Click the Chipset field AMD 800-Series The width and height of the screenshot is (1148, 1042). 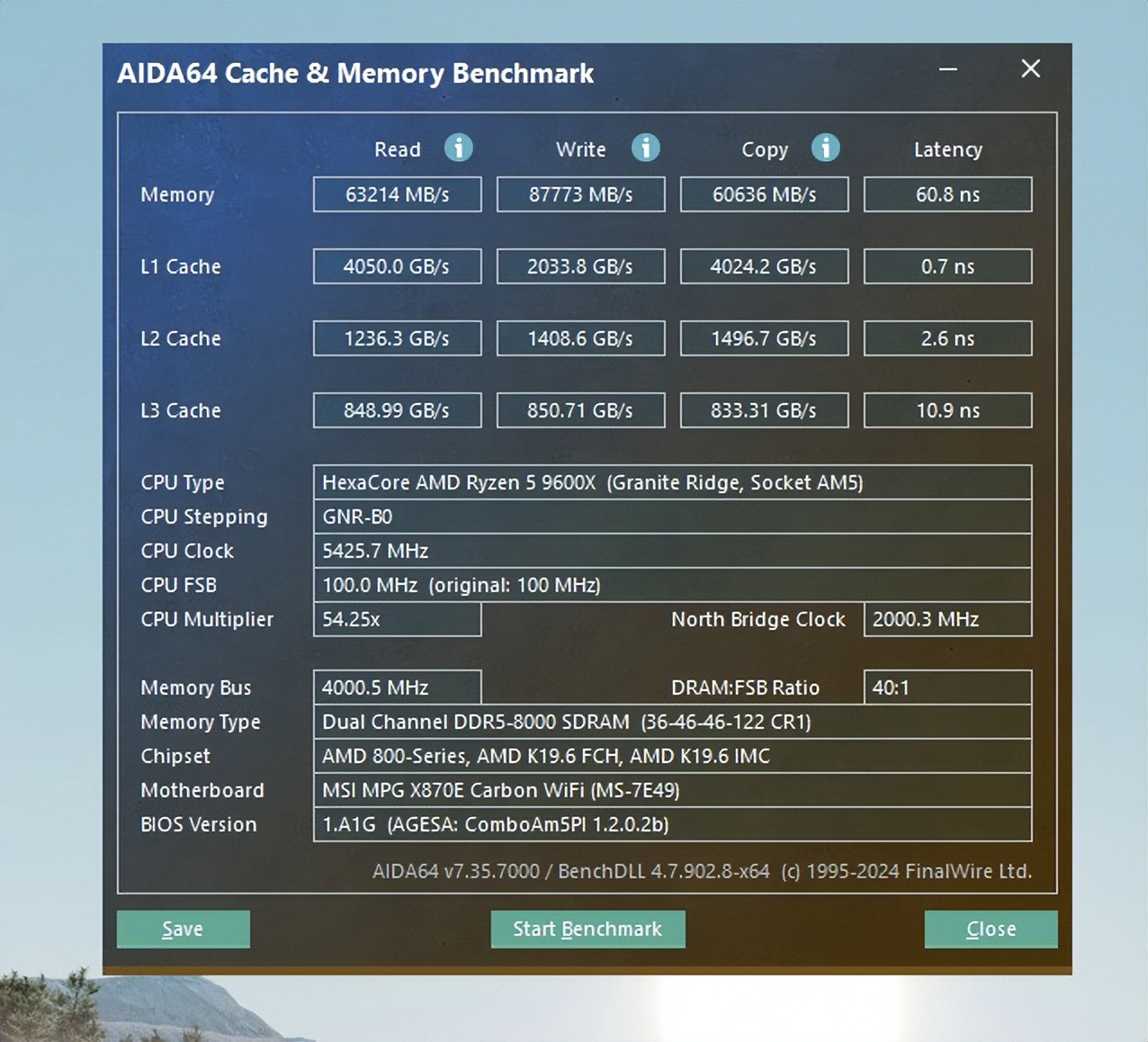[672, 756]
